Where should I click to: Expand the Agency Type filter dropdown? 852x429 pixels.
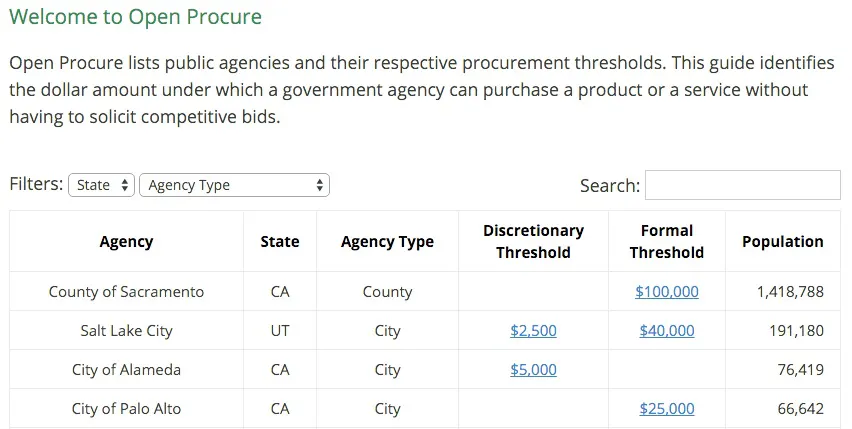tap(234, 185)
